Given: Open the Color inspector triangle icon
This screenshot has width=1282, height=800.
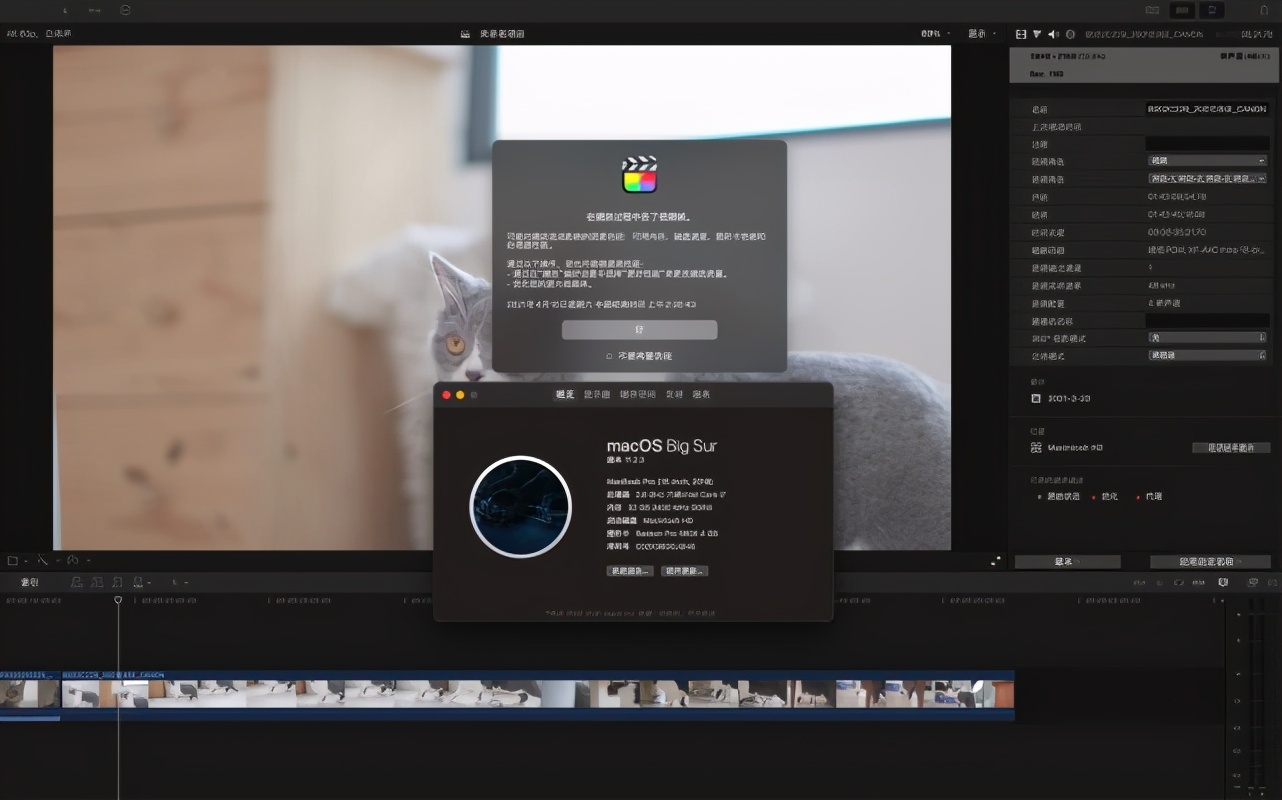Looking at the screenshot, I should click(x=1037, y=34).
